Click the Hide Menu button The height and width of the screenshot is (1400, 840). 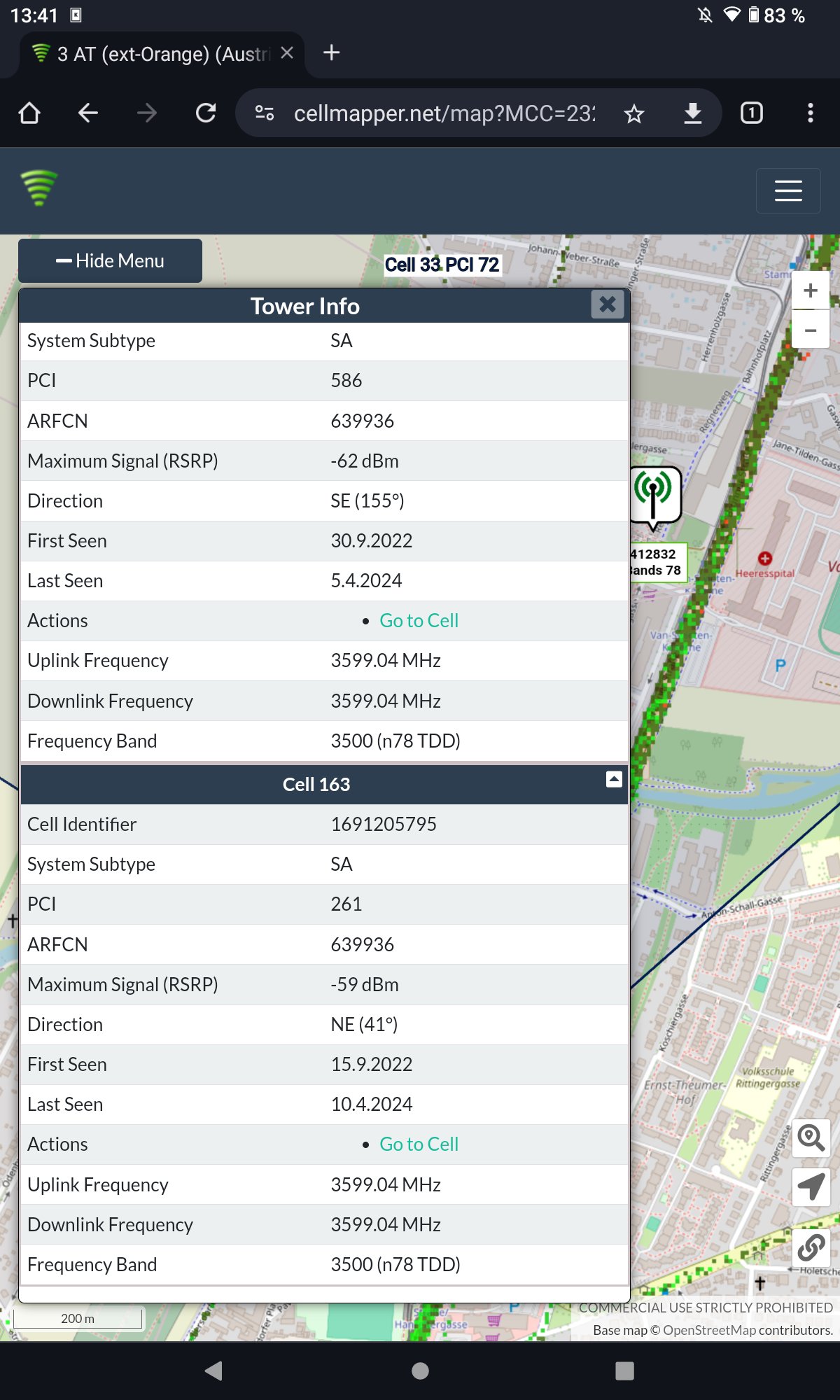(110, 261)
